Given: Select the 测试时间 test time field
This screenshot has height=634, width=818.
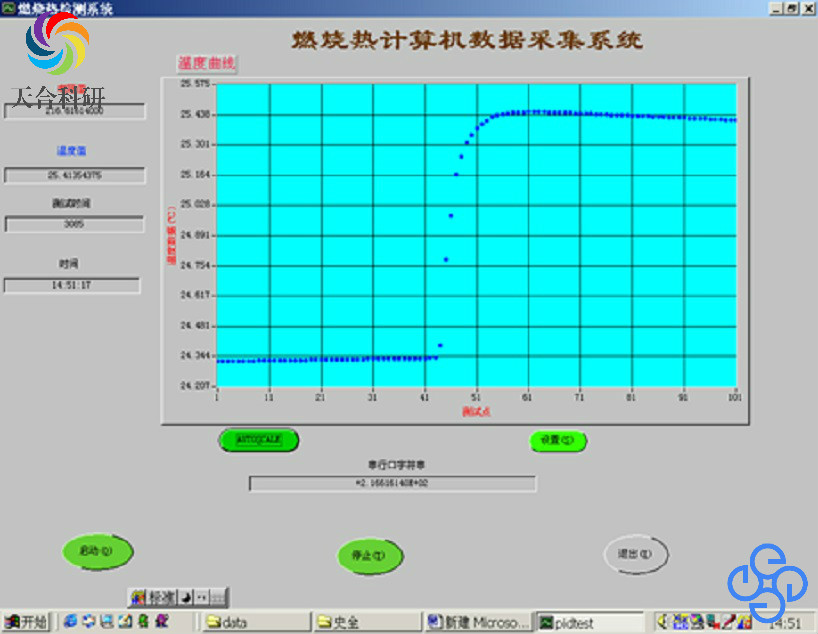Looking at the screenshot, I should pyautogui.click(x=74, y=225).
